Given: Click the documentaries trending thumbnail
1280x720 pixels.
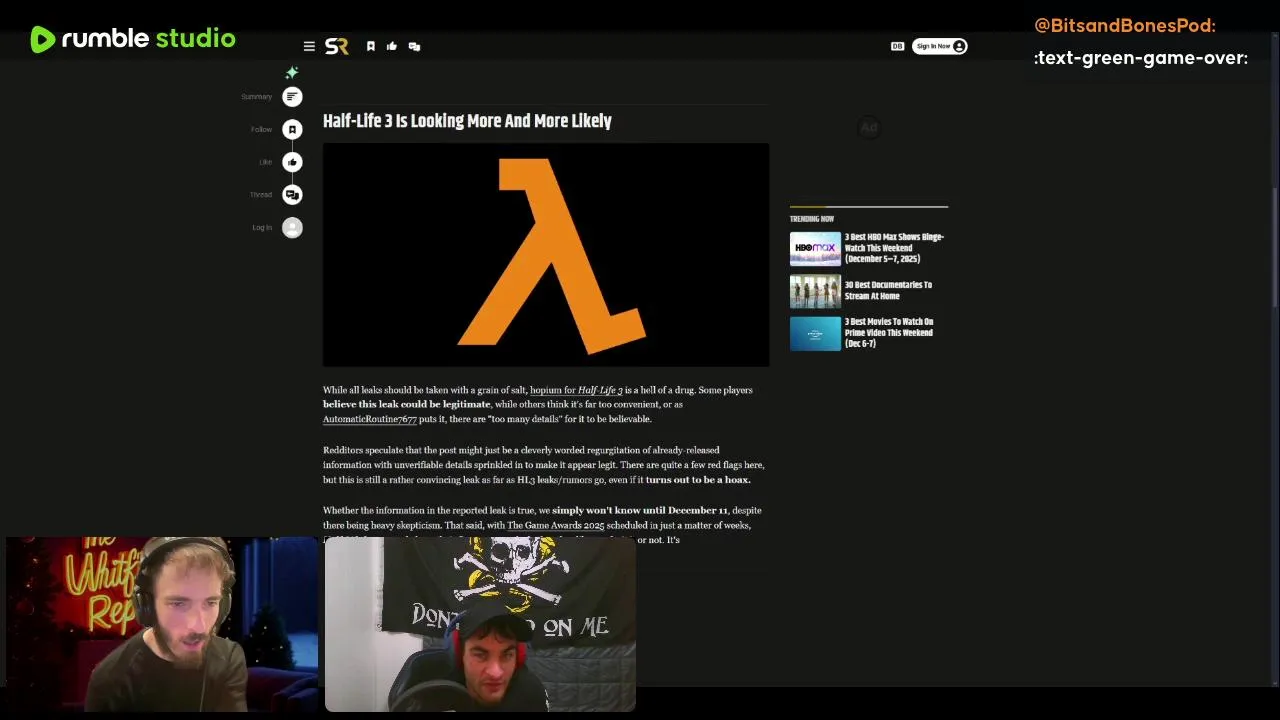Looking at the screenshot, I should pyautogui.click(x=815, y=291).
